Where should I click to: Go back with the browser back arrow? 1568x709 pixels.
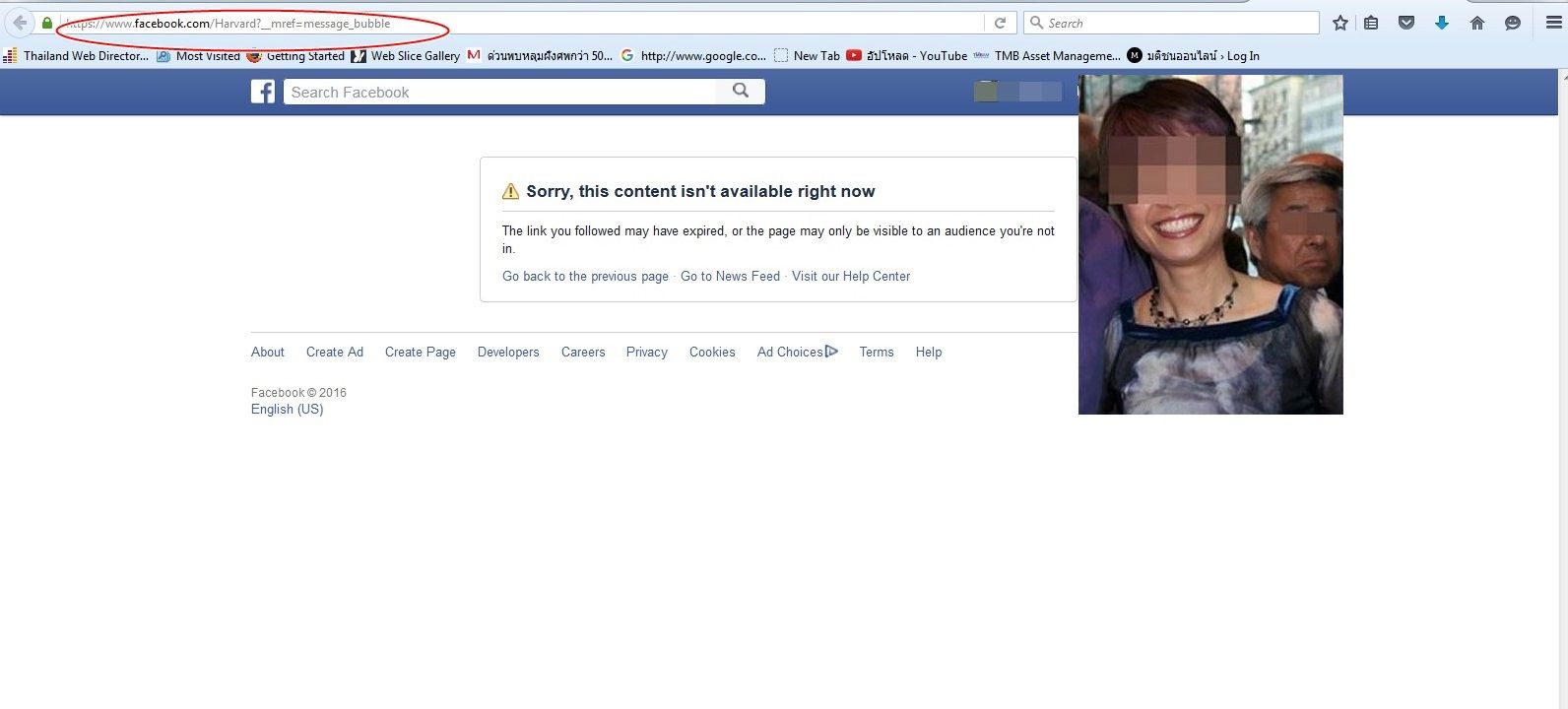(x=20, y=23)
